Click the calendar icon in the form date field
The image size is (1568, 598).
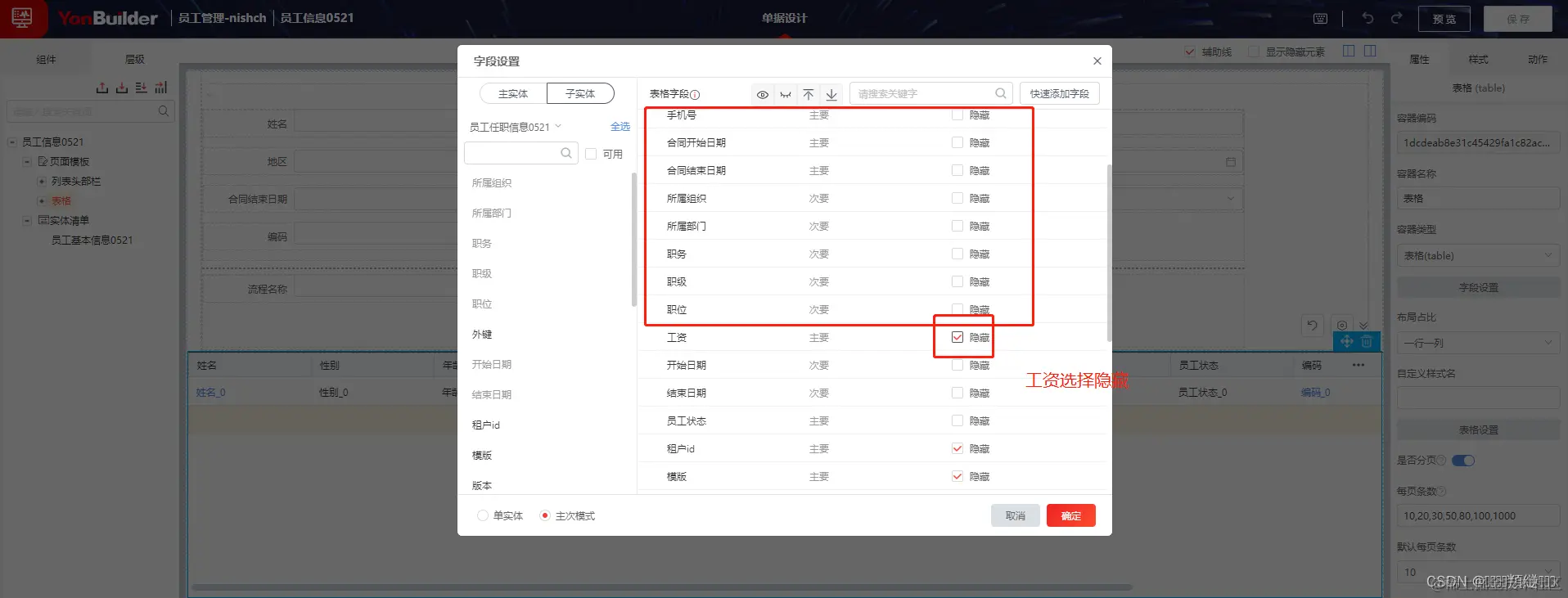(1230, 162)
